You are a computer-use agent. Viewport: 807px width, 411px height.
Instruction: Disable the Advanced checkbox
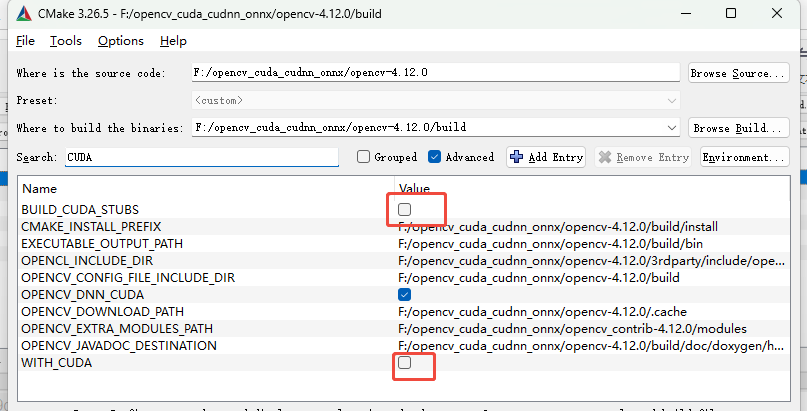(434, 157)
